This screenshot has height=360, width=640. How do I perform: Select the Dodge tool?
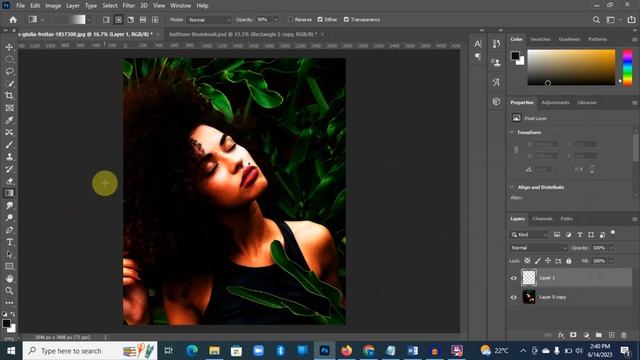[9, 218]
